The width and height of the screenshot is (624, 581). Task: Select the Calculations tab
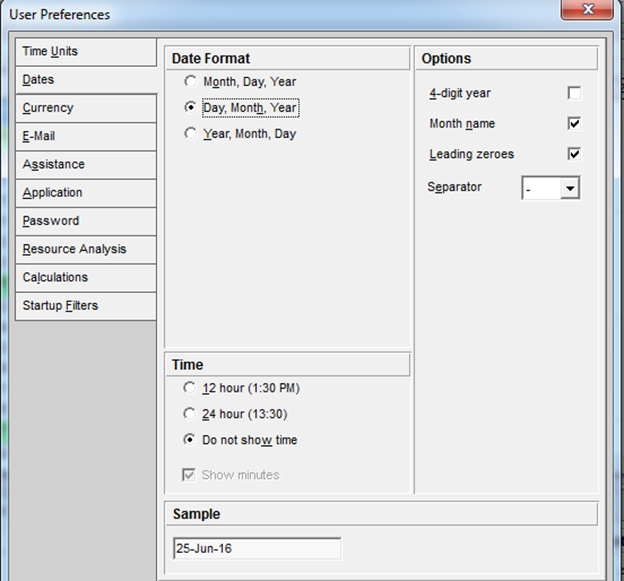(x=86, y=278)
